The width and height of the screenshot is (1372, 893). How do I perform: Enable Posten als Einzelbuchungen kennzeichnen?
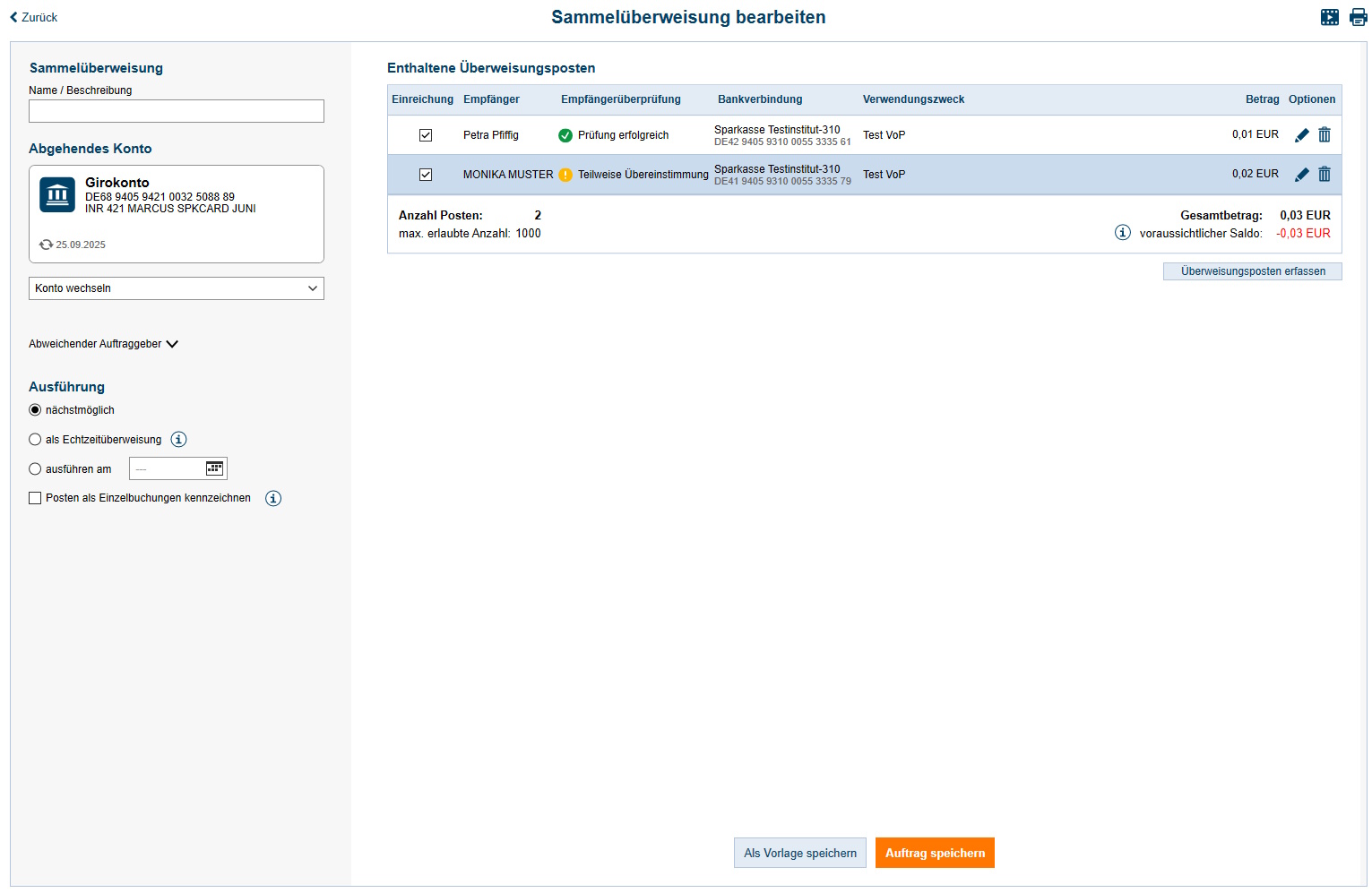pos(35,498)
